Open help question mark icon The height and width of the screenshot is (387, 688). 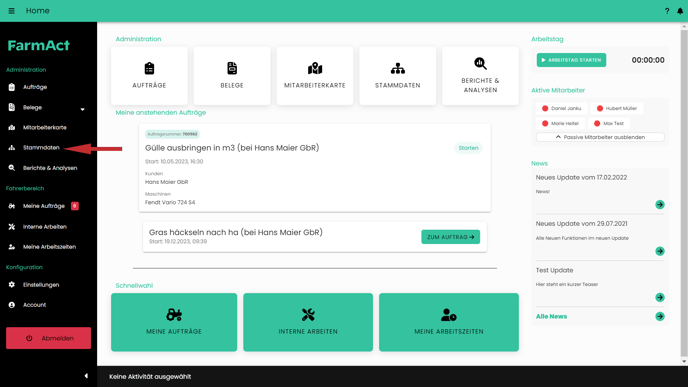point(667,11)
